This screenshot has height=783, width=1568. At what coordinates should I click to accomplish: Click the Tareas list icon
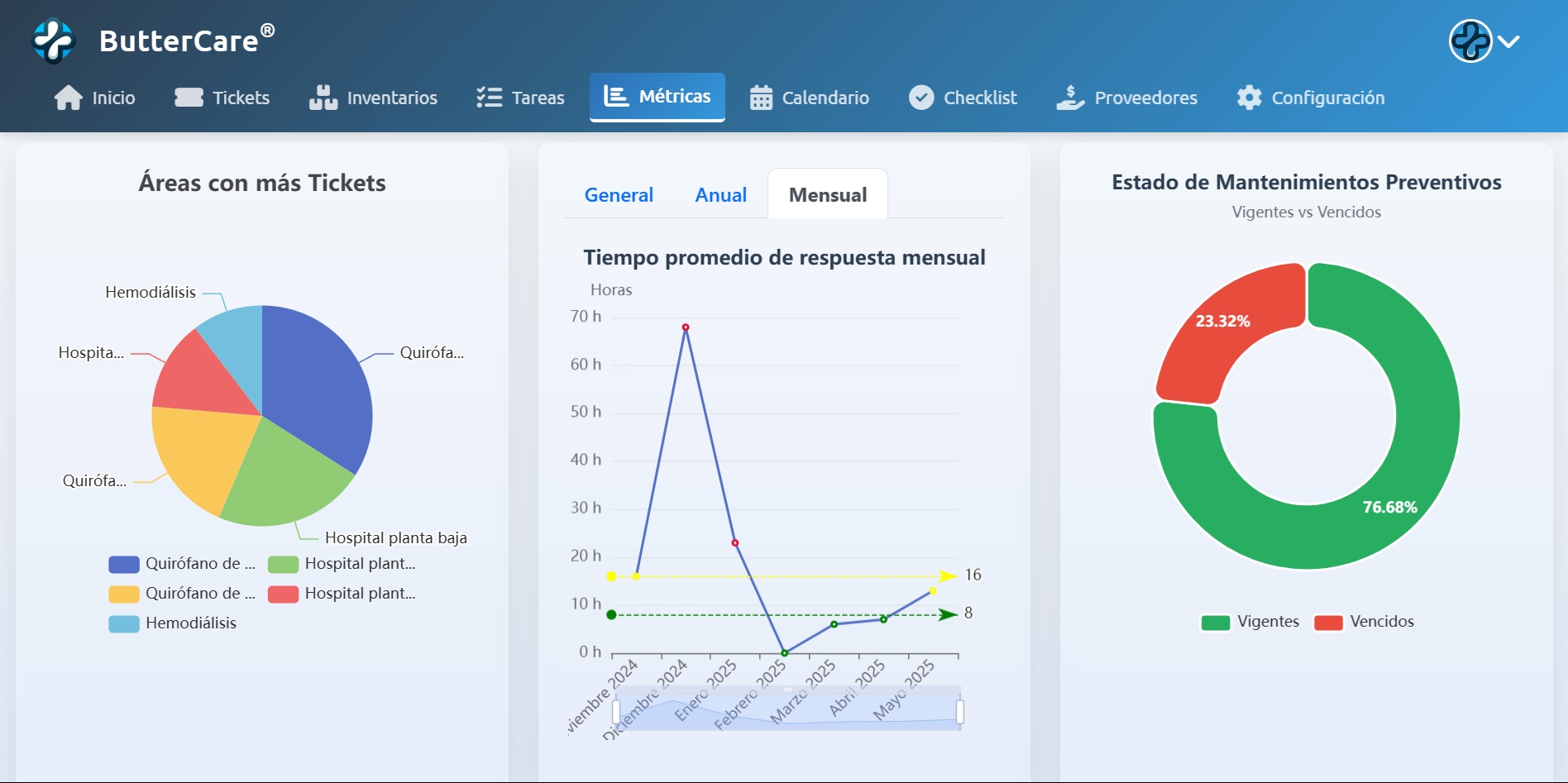tap(489, 98)
